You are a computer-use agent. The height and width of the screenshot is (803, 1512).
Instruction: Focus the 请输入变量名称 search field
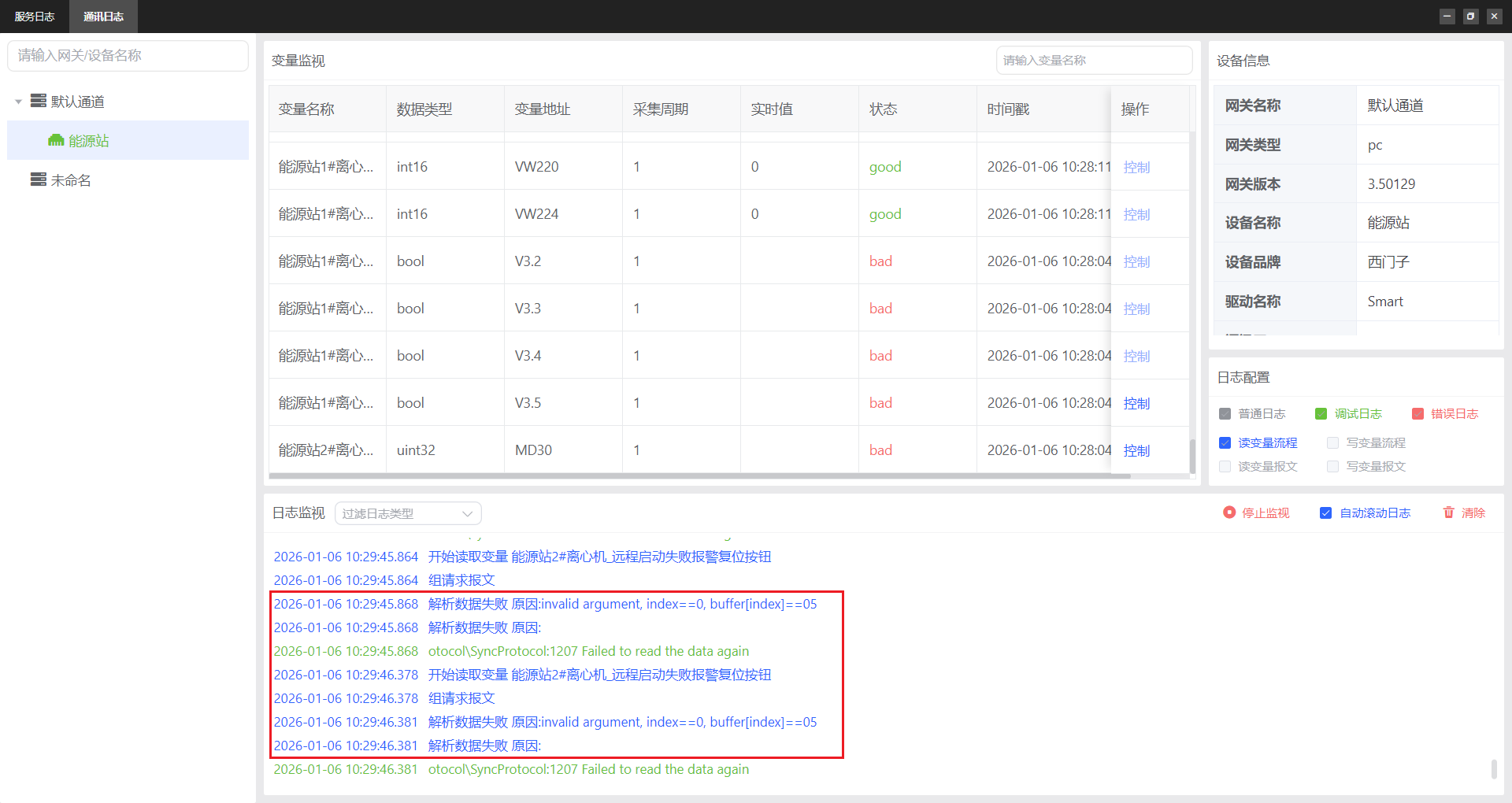click(1093, 61)
